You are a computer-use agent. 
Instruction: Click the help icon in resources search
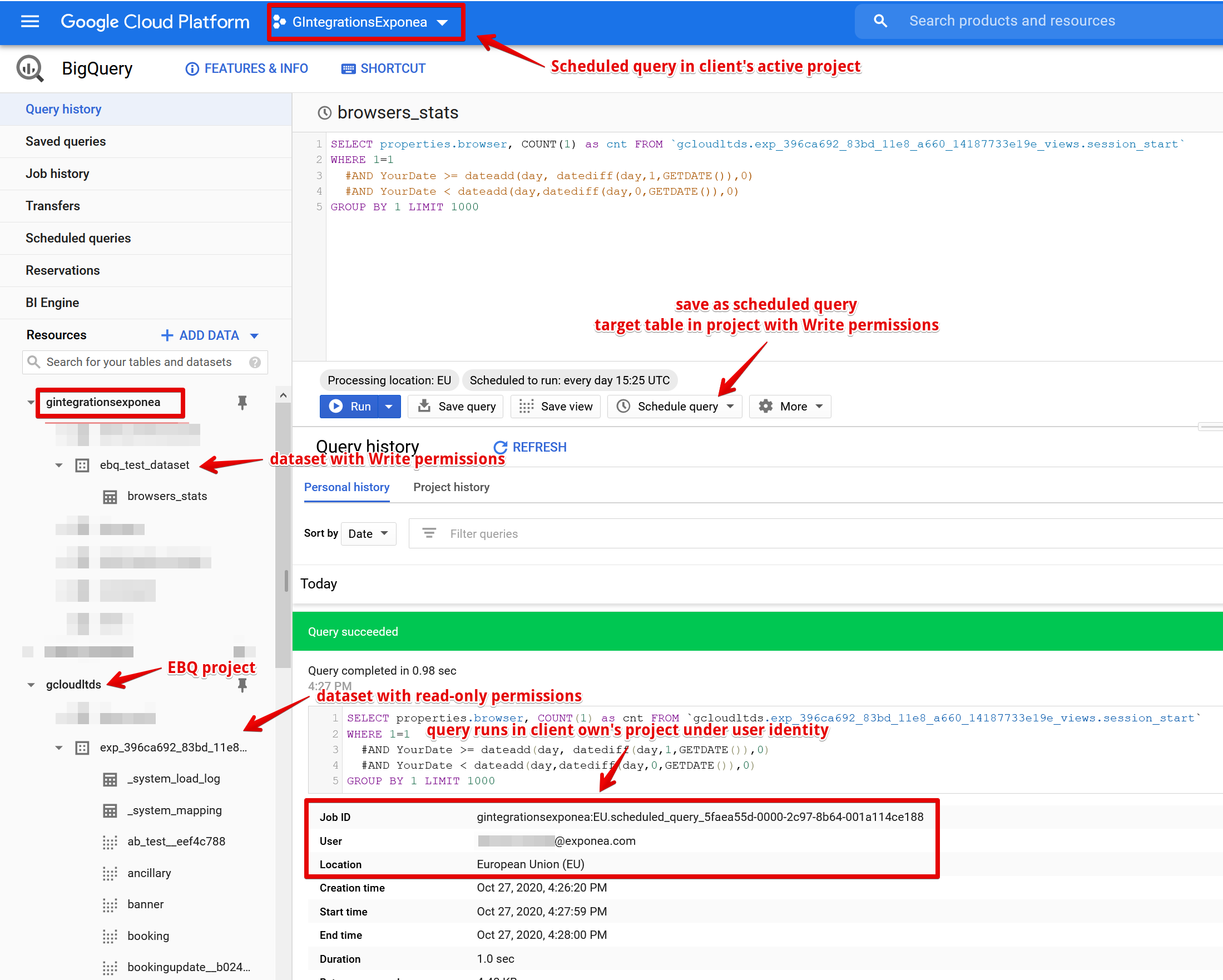(x=255, y=363)
